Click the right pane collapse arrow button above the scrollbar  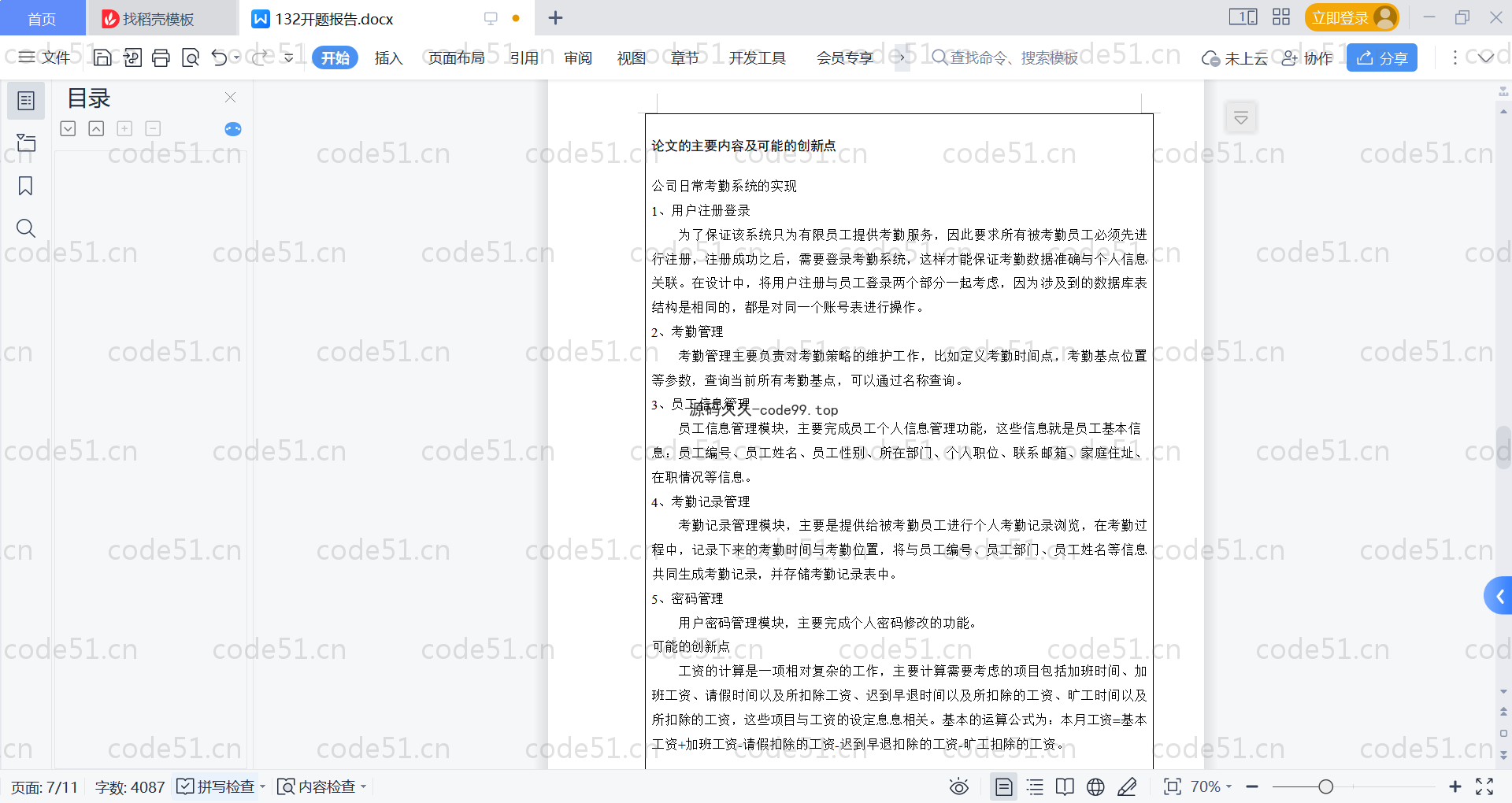[1241, 118]
